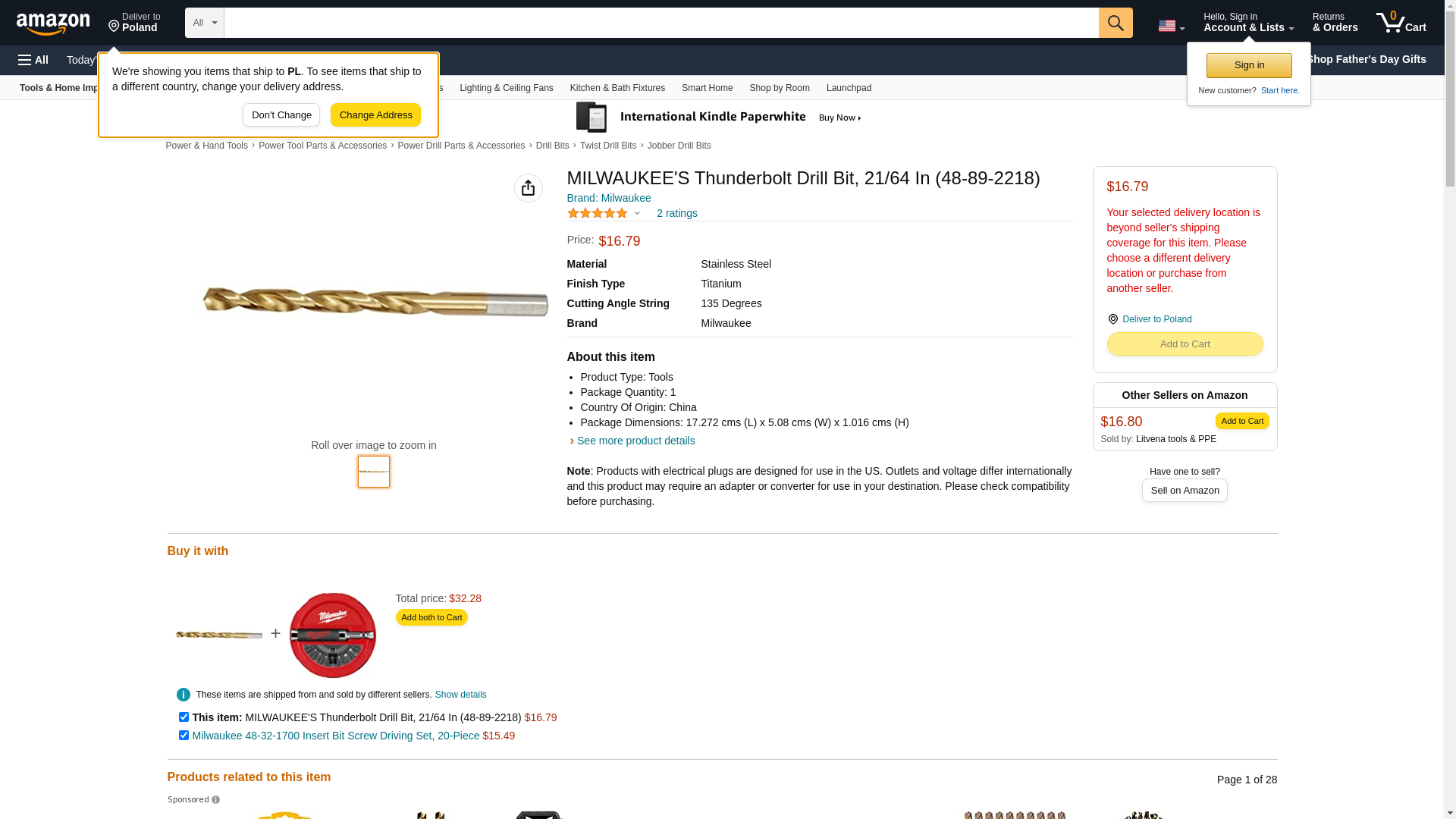Click the Amazon logo
1456x819 pixels.
pyautogui.click(x=53, y=24)
